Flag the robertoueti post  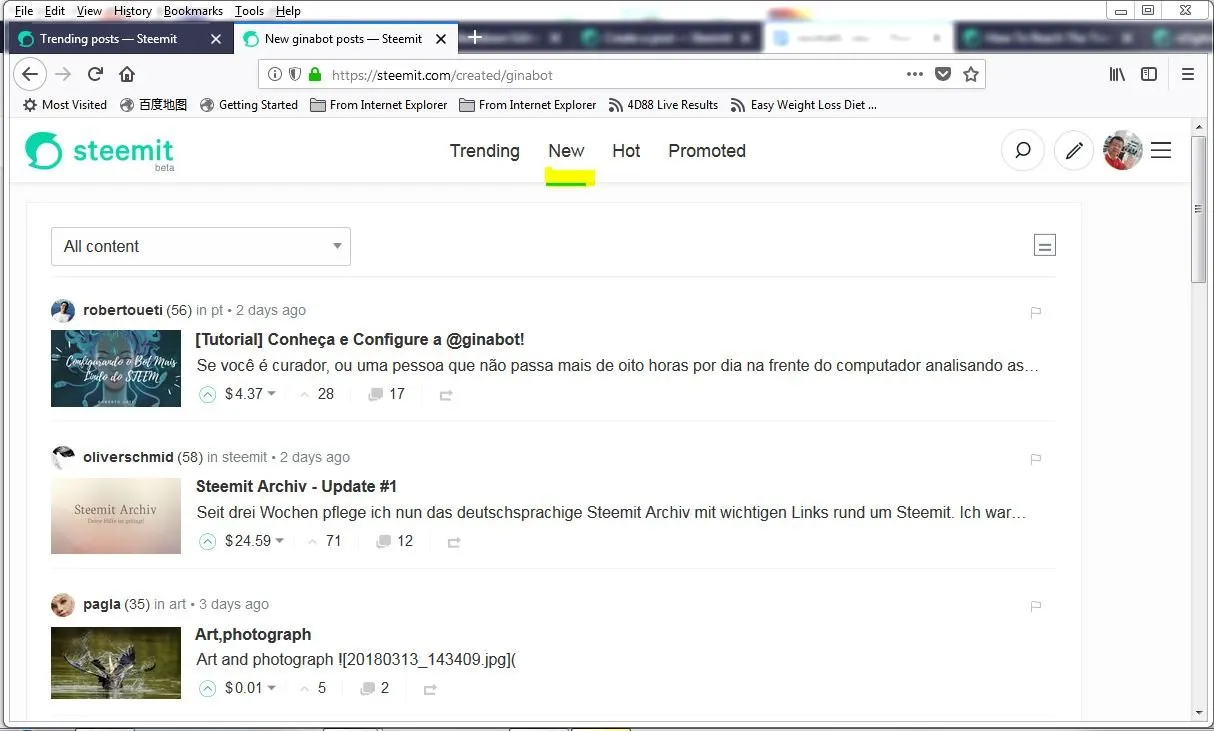pos(1036,312)
